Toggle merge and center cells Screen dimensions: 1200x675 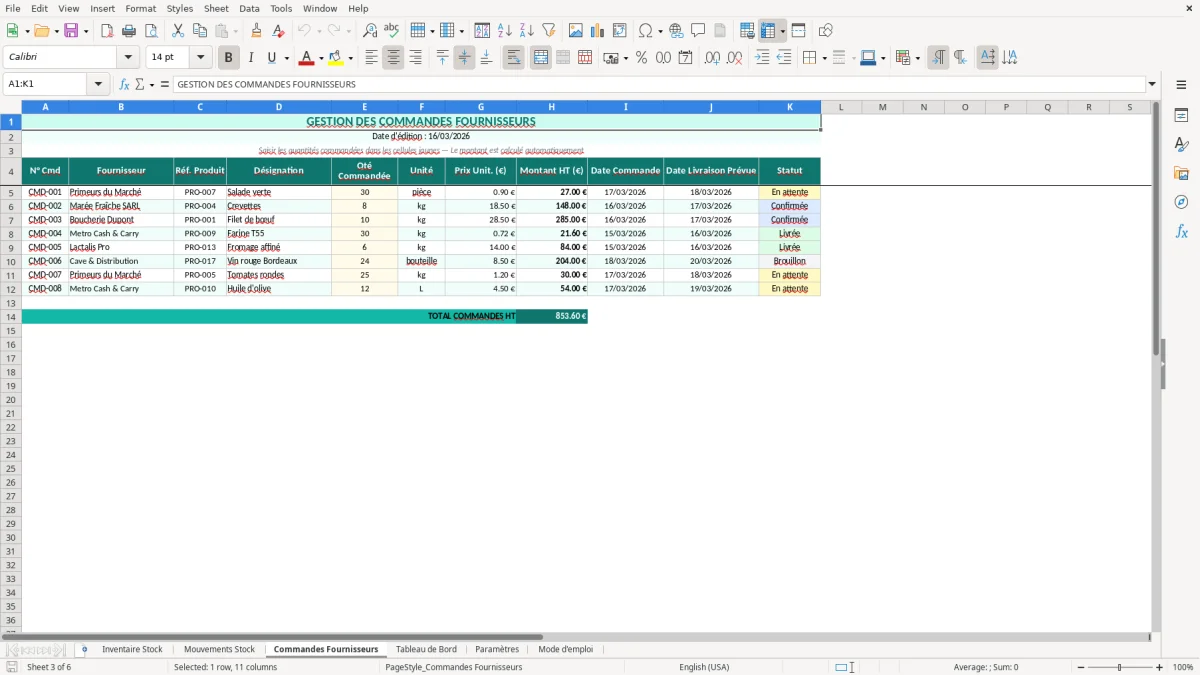point(541,58)
